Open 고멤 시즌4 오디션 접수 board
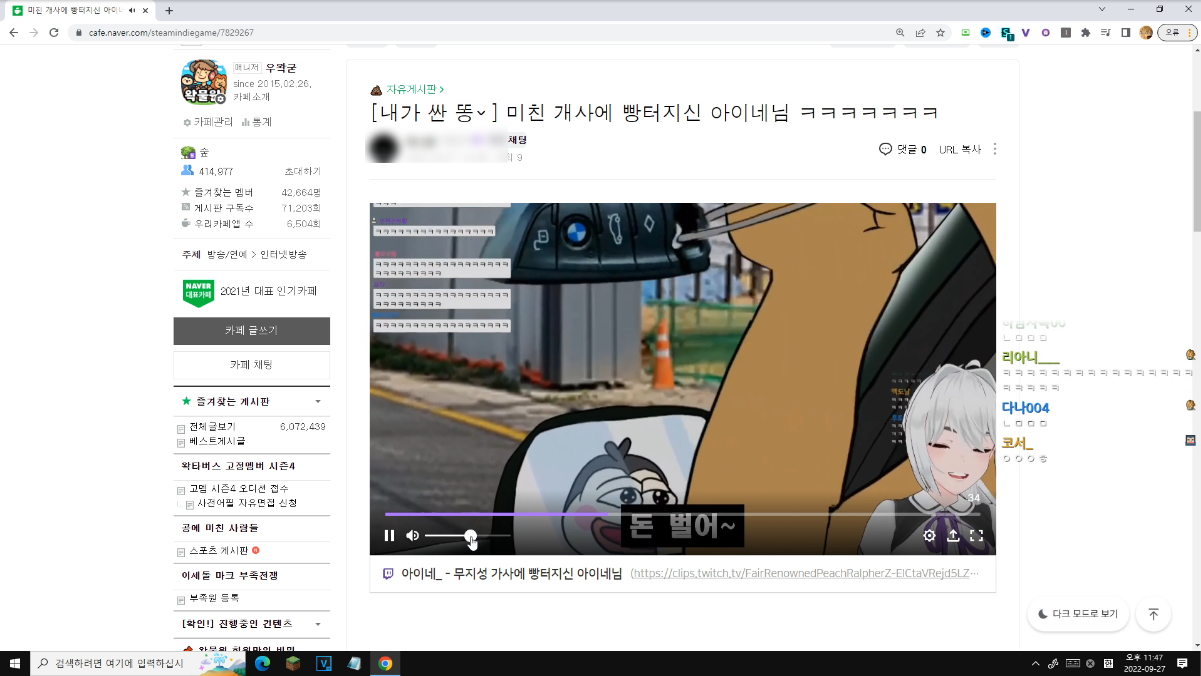This screenshot has width=1201, height=676. point(239,489)
